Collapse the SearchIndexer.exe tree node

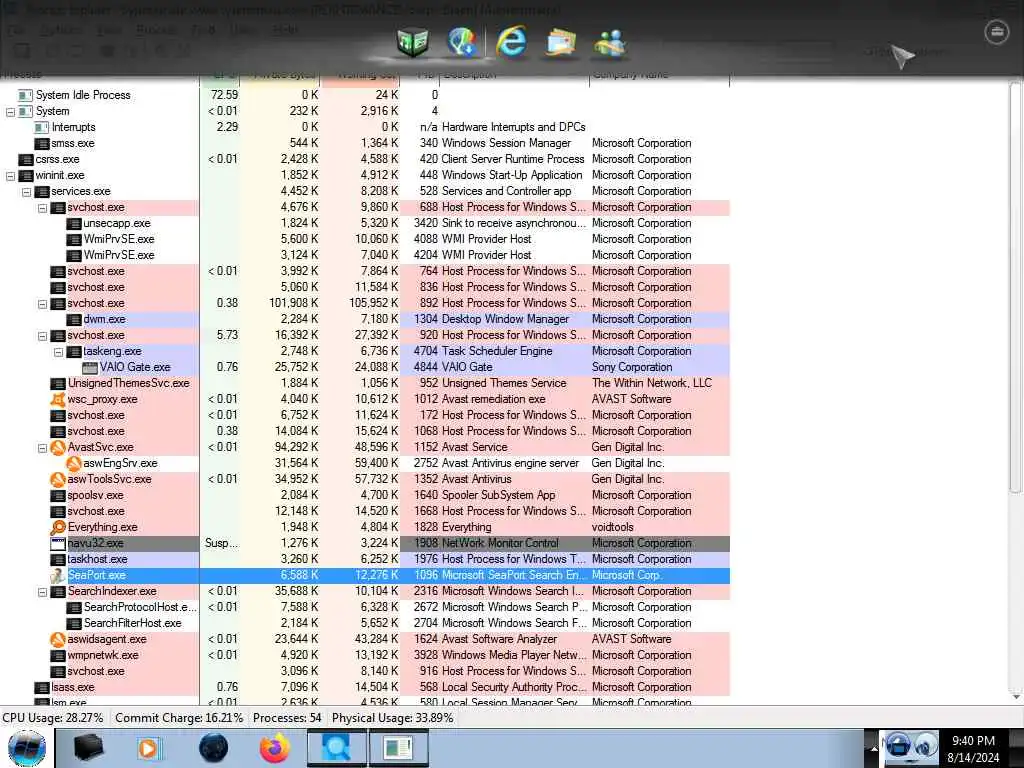tap(42, 592)
